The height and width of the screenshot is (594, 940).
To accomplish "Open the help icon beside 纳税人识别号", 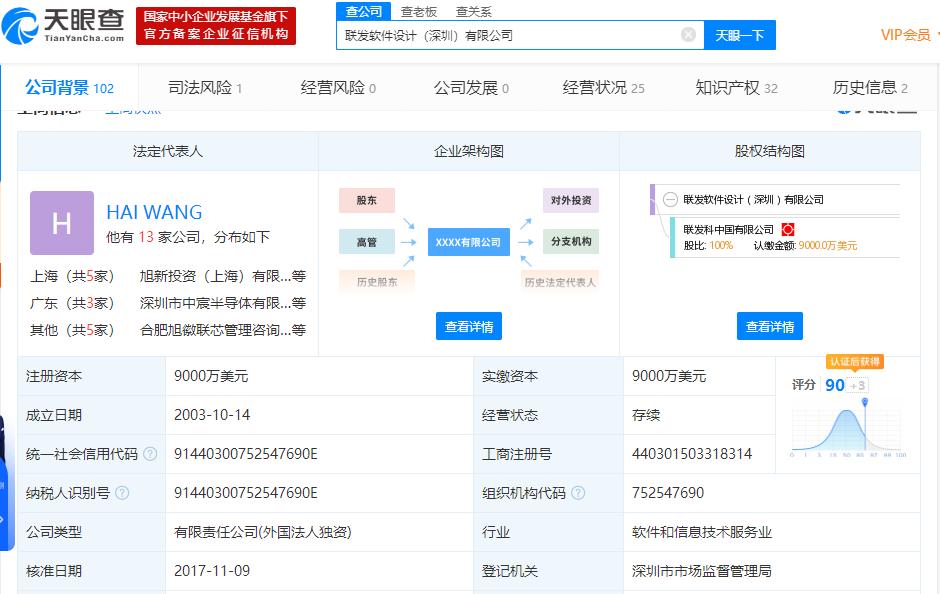I will [122, 493].
